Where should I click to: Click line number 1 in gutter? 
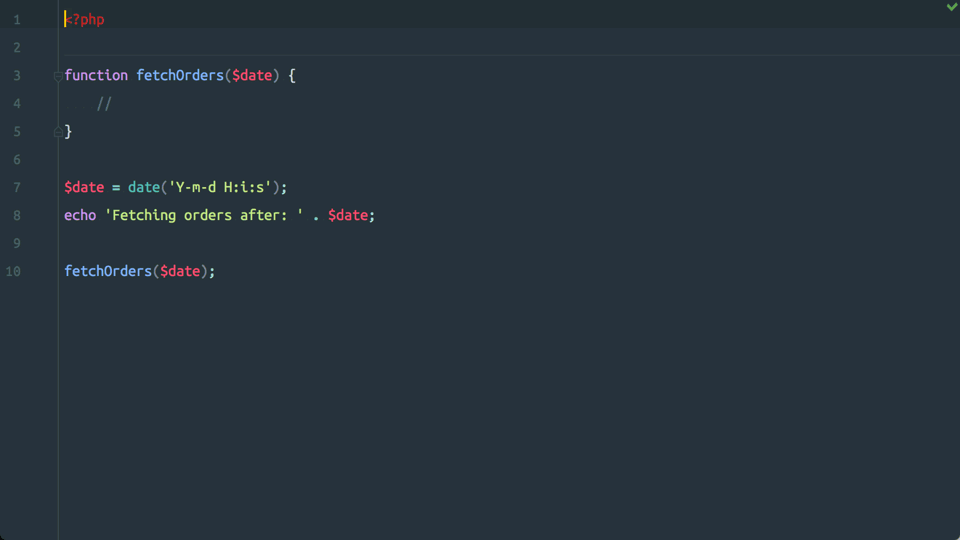17,20
